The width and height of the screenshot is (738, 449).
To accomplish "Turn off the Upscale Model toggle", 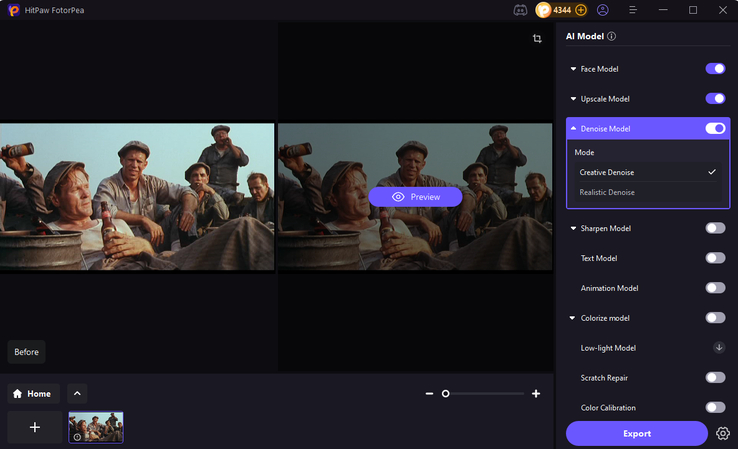I will (715, 99).
